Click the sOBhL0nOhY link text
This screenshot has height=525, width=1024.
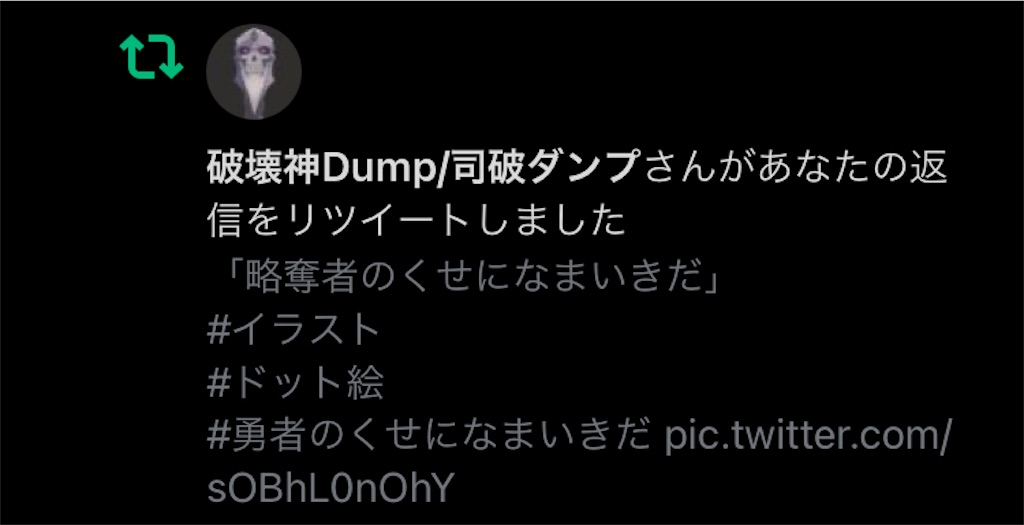[330, 490]
